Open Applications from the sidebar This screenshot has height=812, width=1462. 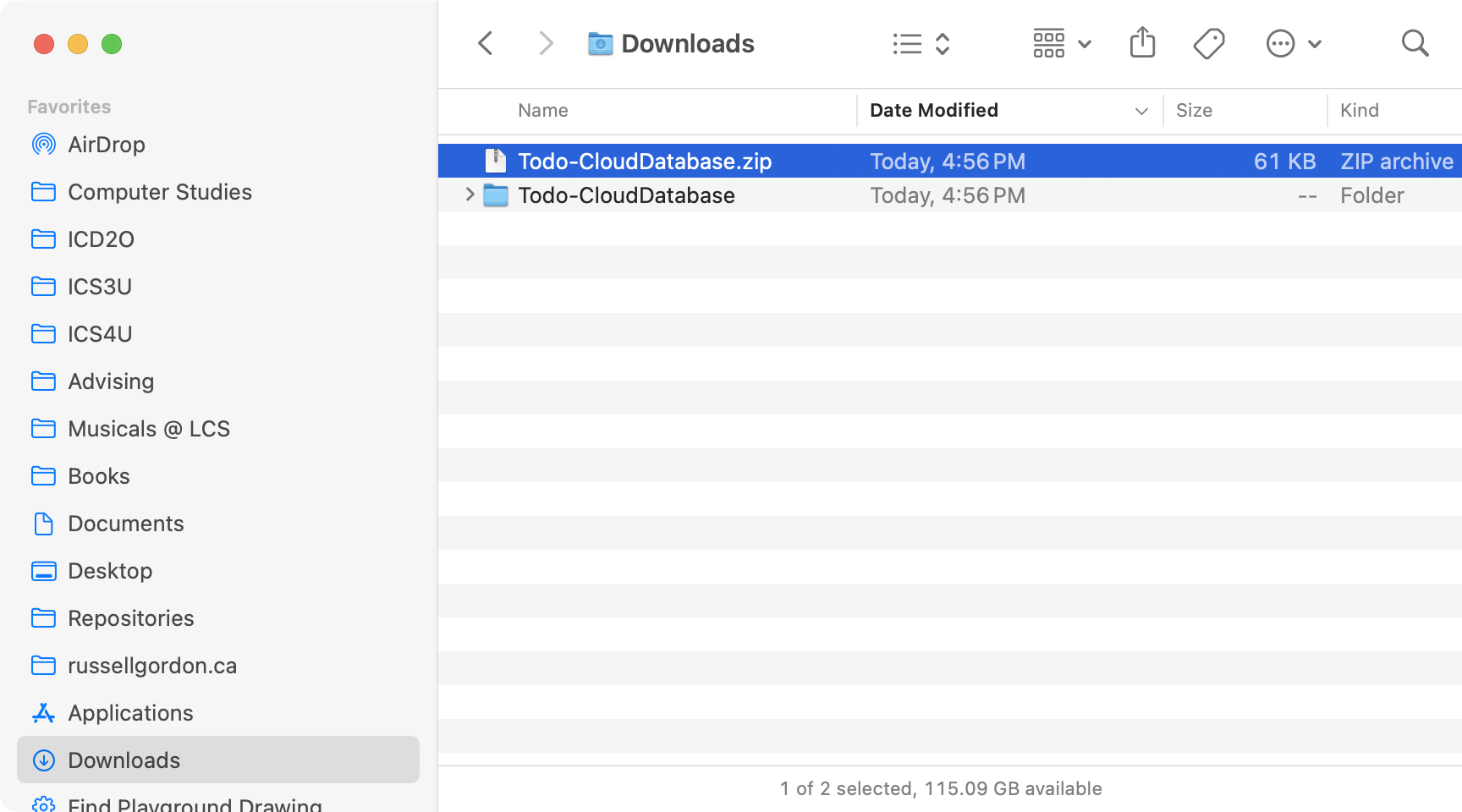tap(130, 713)
